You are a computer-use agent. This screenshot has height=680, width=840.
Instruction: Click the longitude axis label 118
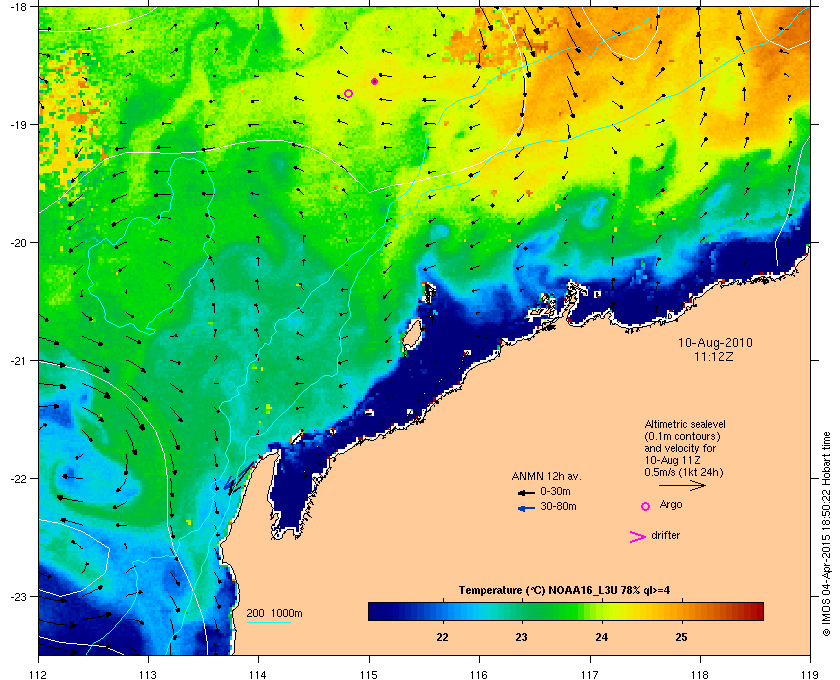pyautogui.click(x=700, y=675)
